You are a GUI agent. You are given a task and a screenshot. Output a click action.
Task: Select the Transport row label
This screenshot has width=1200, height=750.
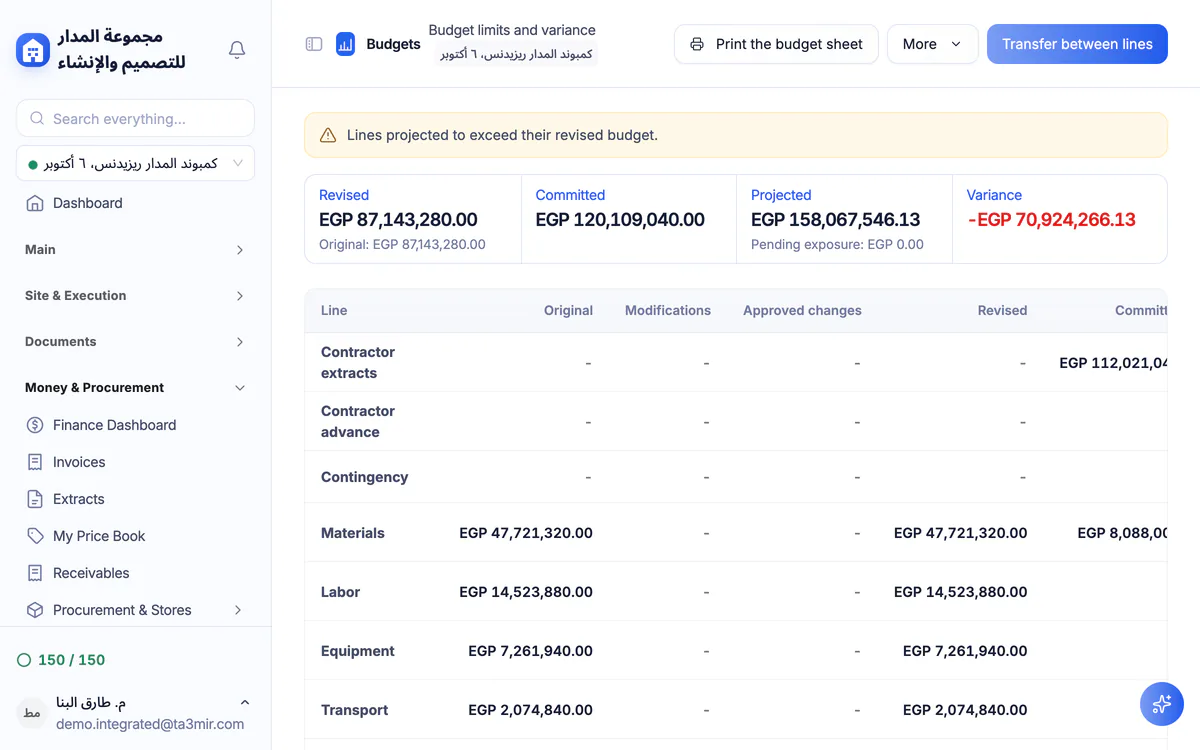(354, 710)
